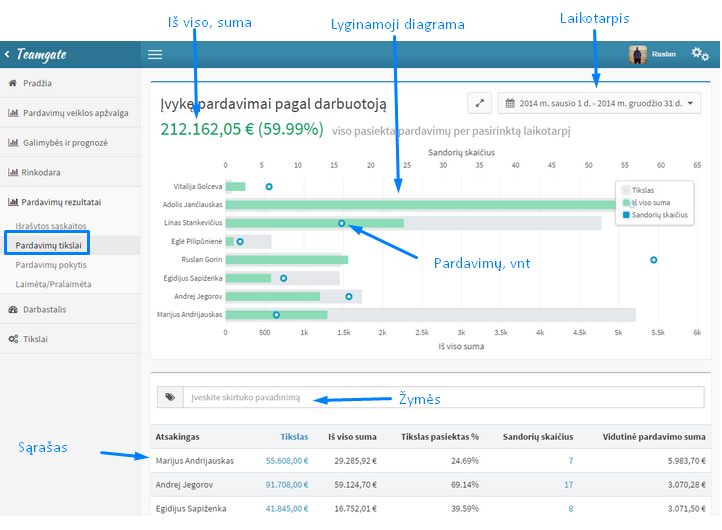Viewport: 722px width, 530px height.
Task: Sort by Tikslas pasiektas % column header
Action: coord(440,437)
